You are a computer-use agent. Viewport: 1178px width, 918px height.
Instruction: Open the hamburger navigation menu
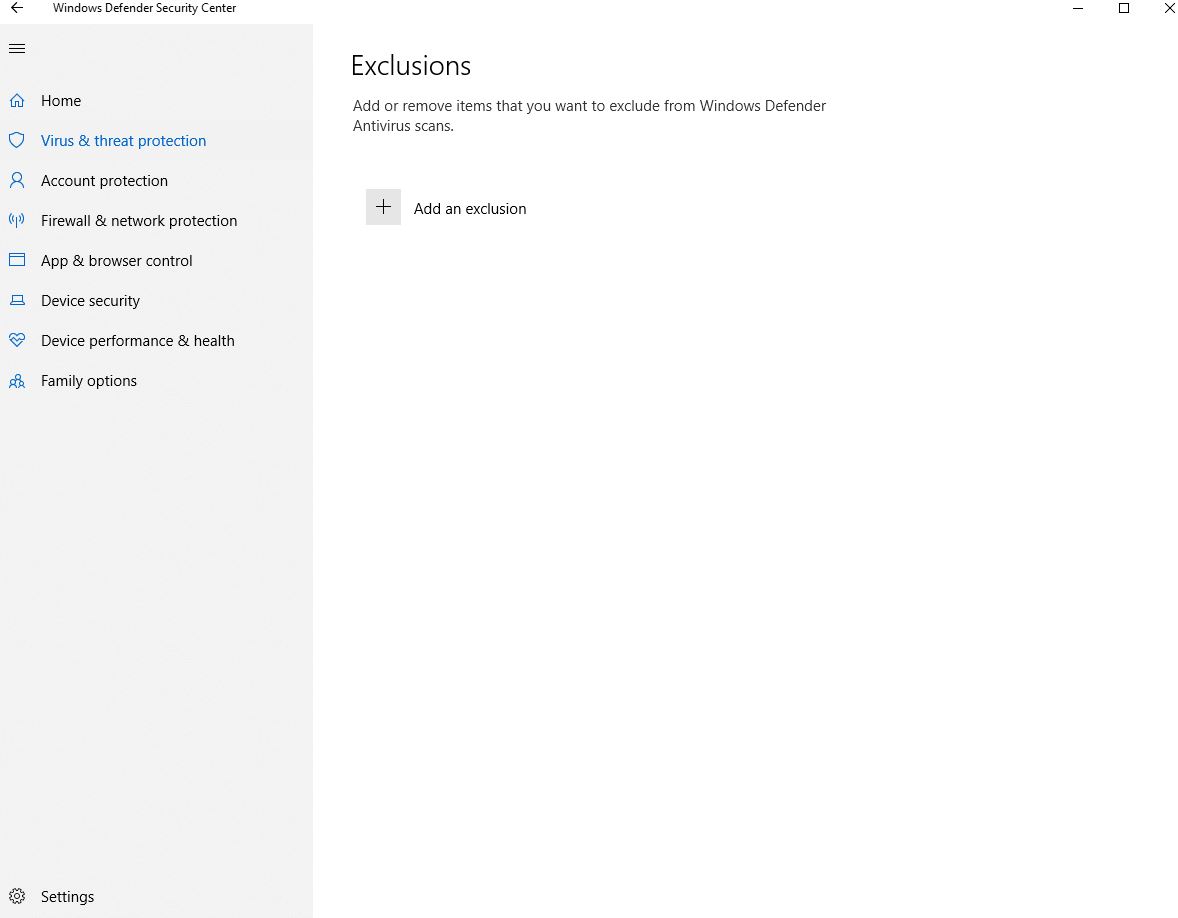17,49
